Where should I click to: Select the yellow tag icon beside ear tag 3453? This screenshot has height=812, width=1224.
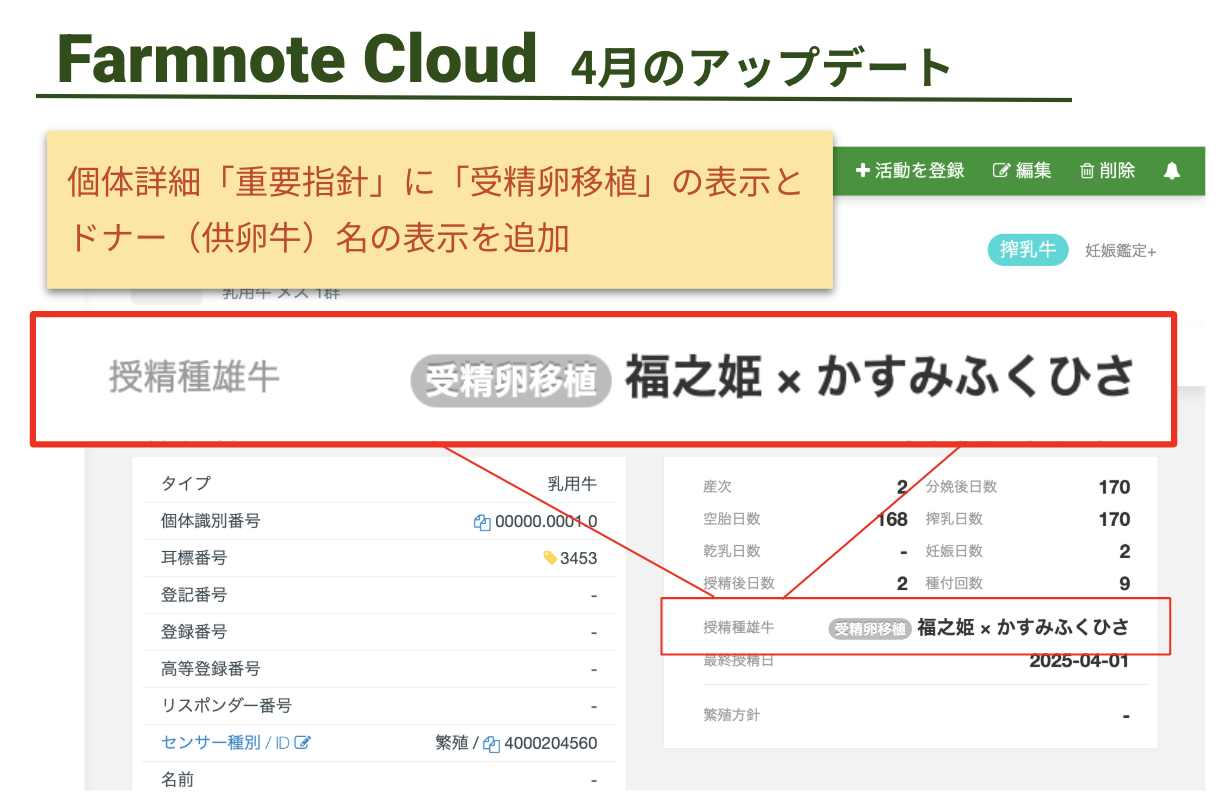click(x=549, y=558)
